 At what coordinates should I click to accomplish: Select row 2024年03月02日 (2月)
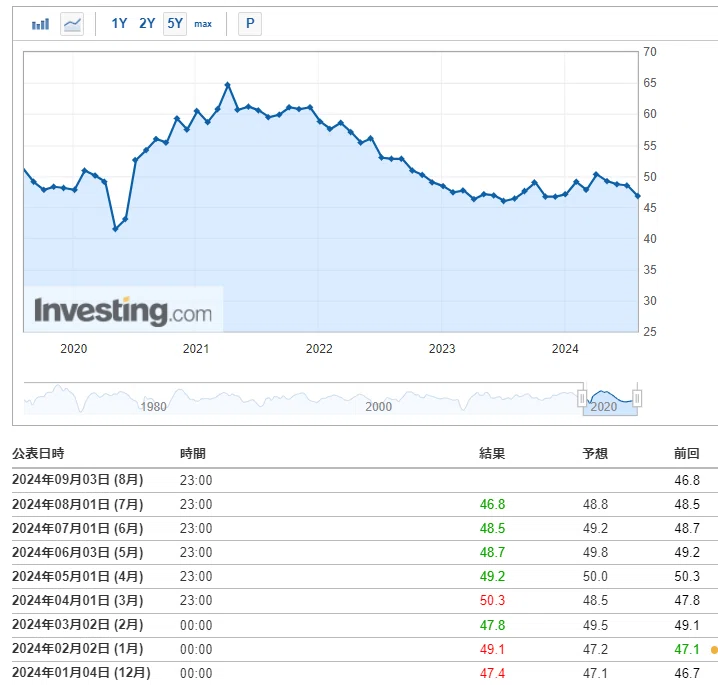pyautogui.click(x=365, y=625)
